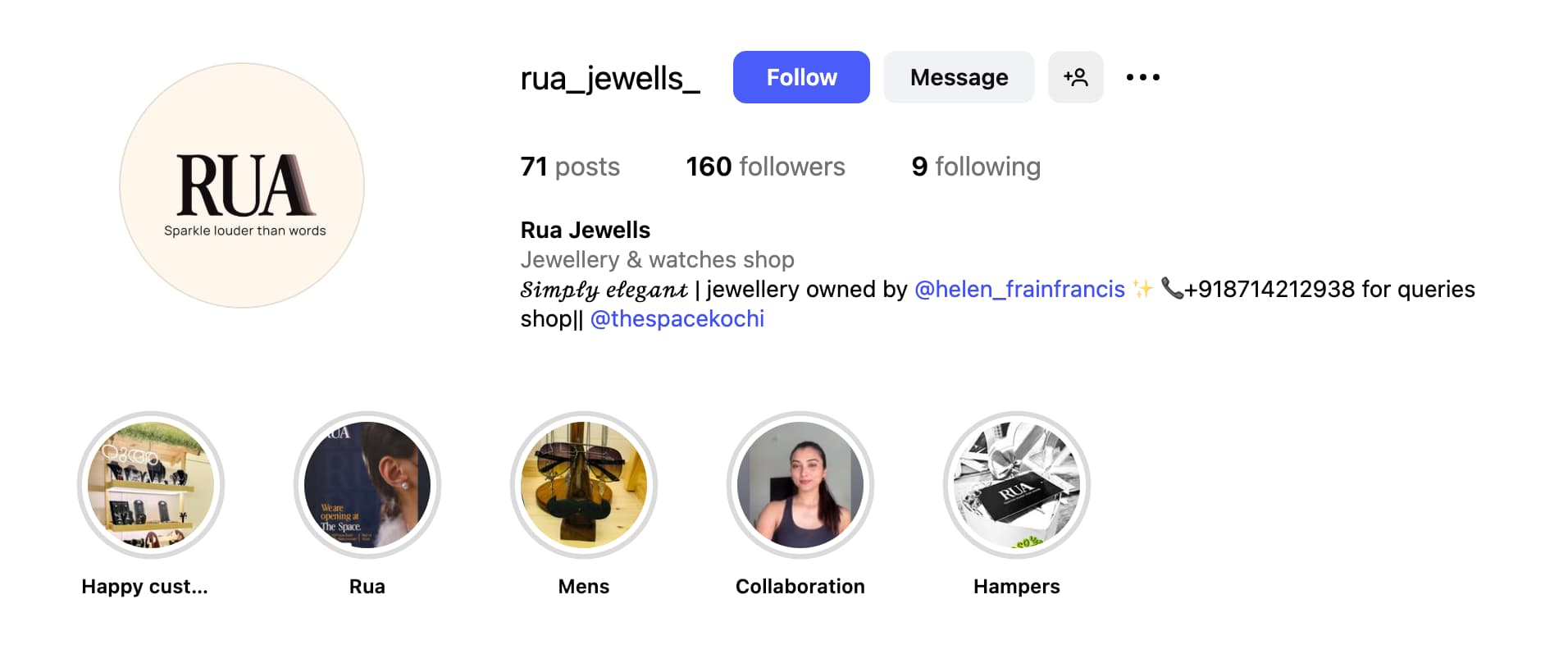View the 160 followers list
This screenshot has height=645, width=1568.
pyautogui.click(x=765, y=167)
